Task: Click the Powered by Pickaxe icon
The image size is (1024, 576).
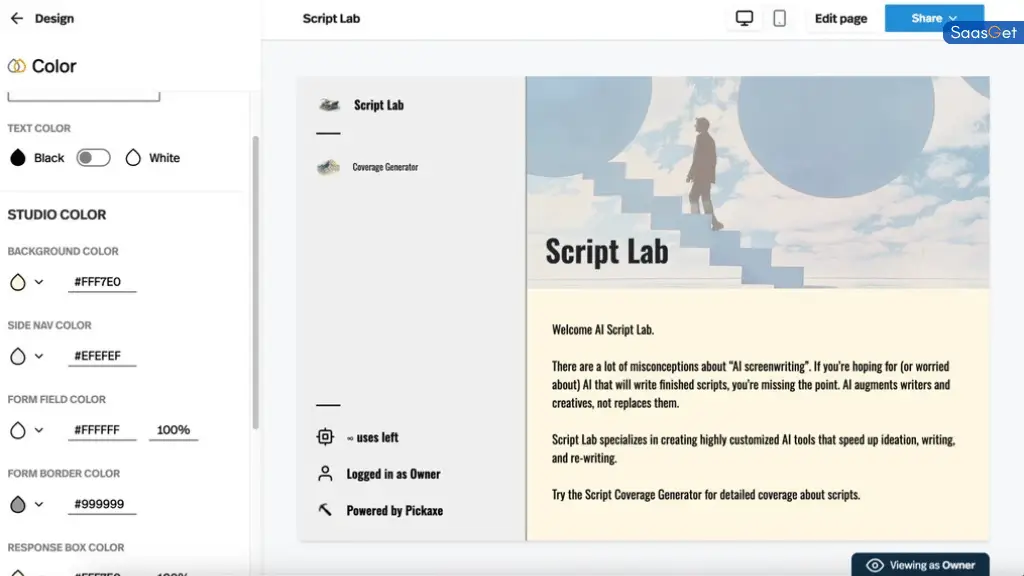Action: click(x=325, y=509)
